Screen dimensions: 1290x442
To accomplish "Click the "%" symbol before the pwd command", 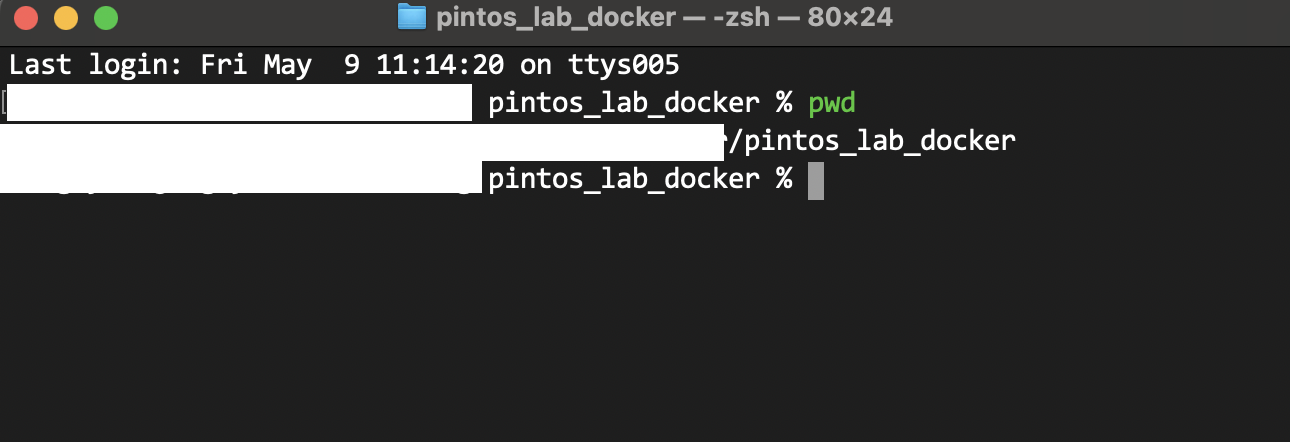I will [x=783, y=103].
